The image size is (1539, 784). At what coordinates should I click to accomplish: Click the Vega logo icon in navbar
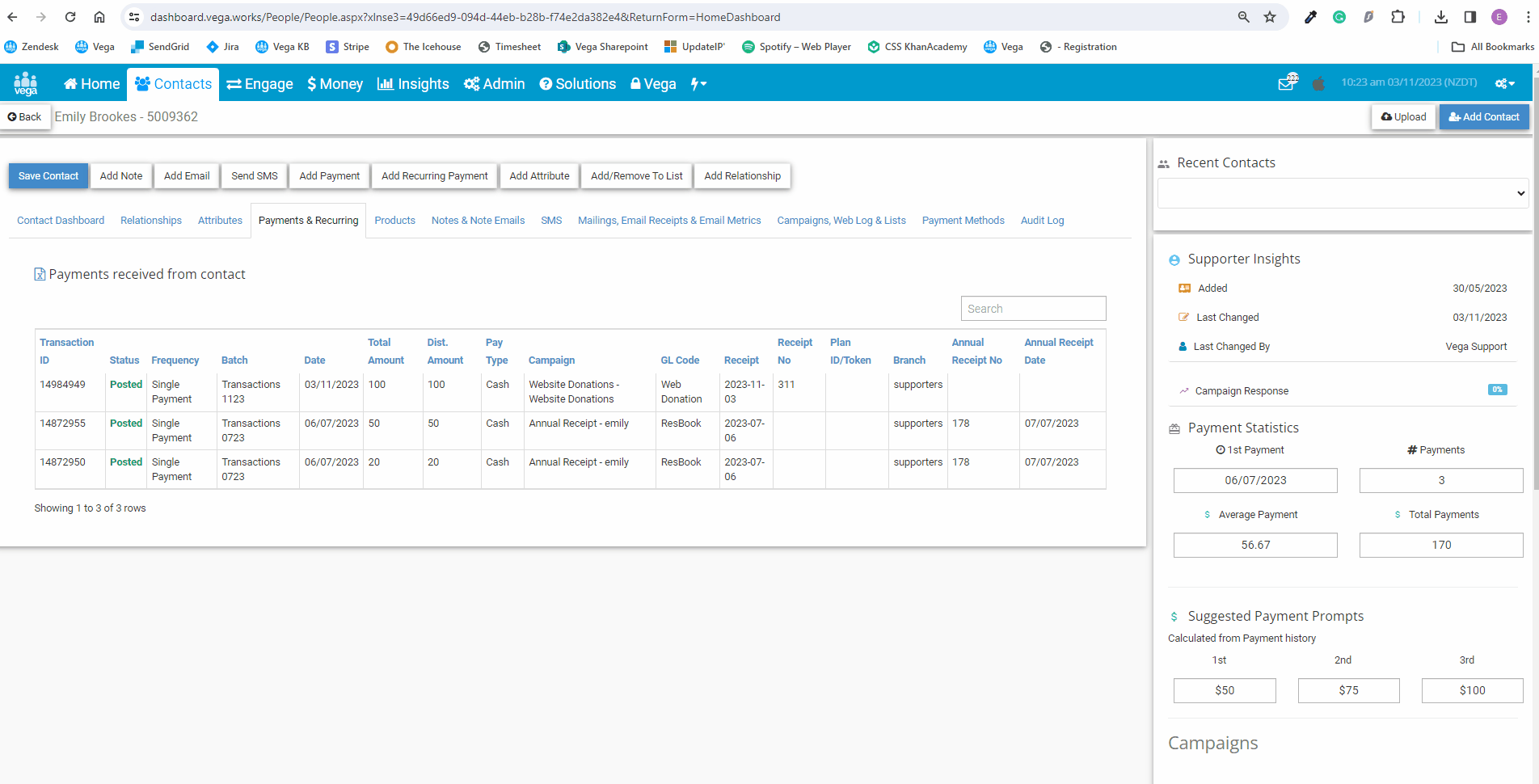click(26, 83)
